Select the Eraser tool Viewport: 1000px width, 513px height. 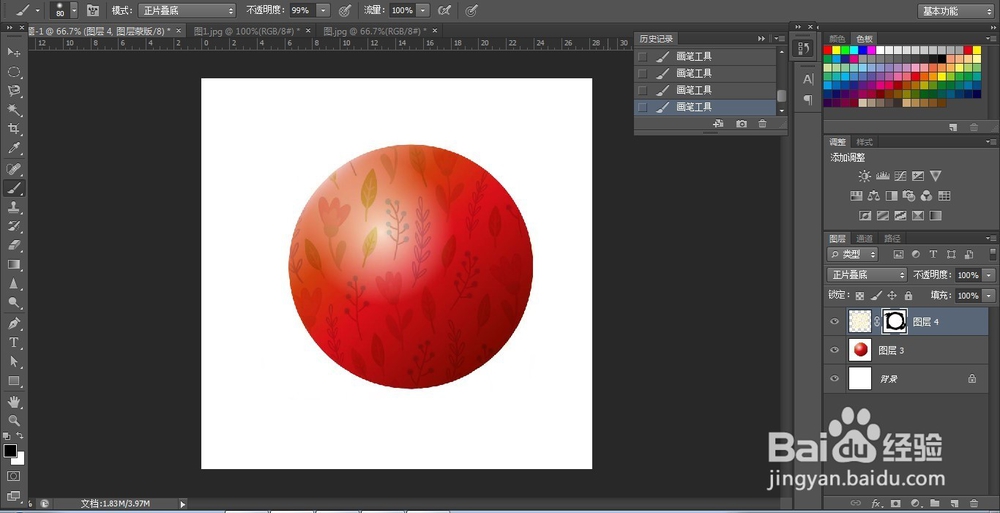pos(14,246)
